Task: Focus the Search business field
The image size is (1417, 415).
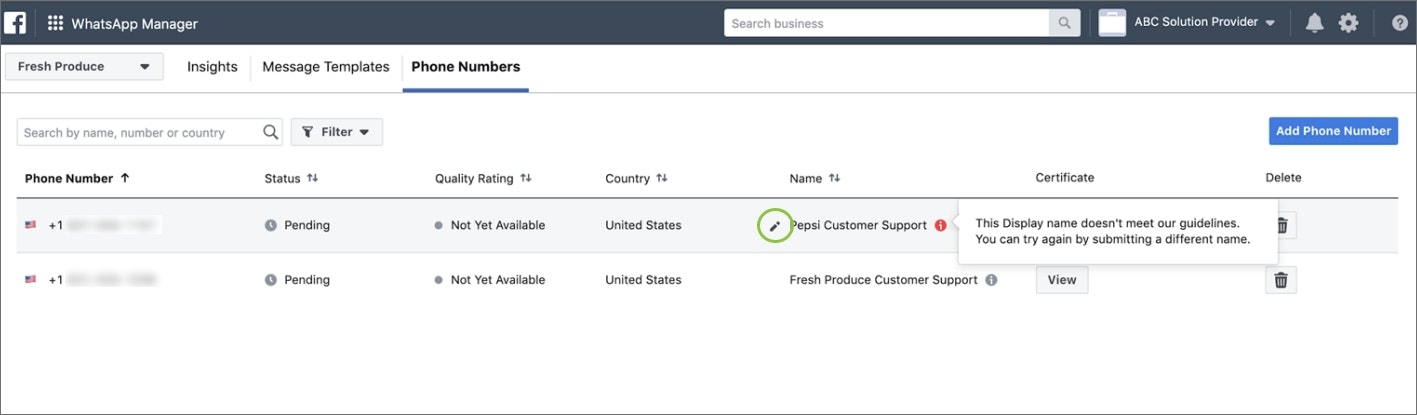Action: (x=887, y=23)
